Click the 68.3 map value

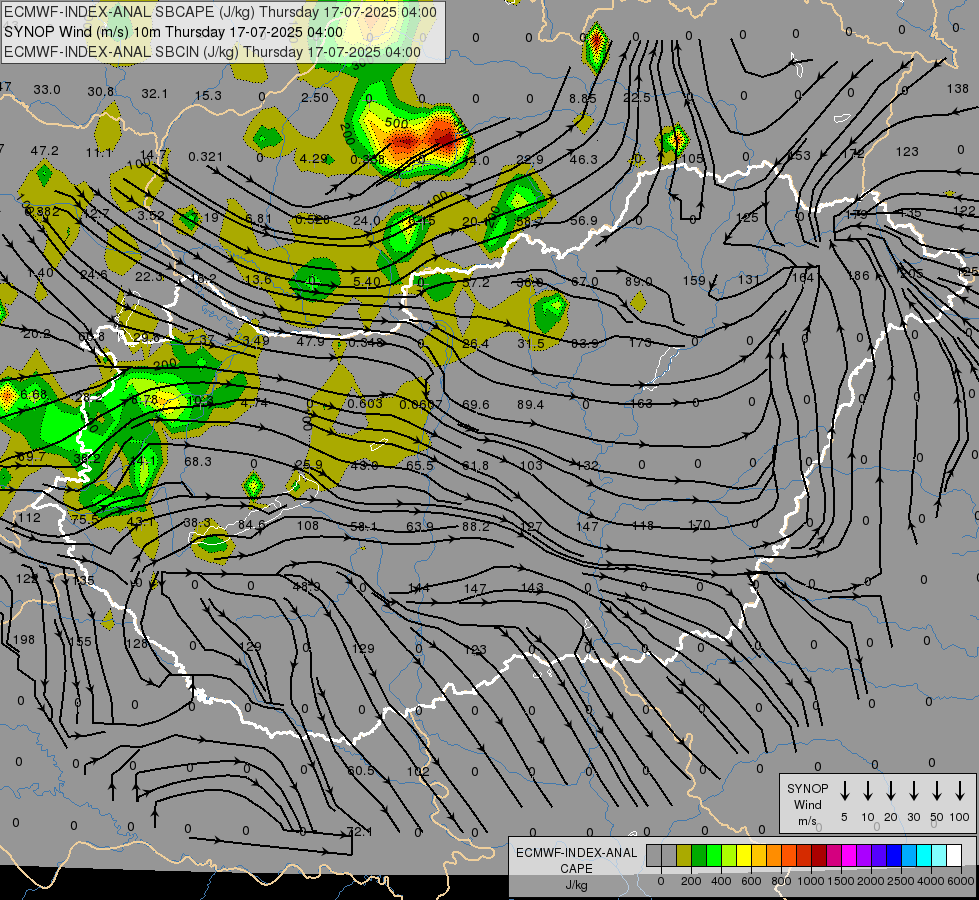click(198, 462)
